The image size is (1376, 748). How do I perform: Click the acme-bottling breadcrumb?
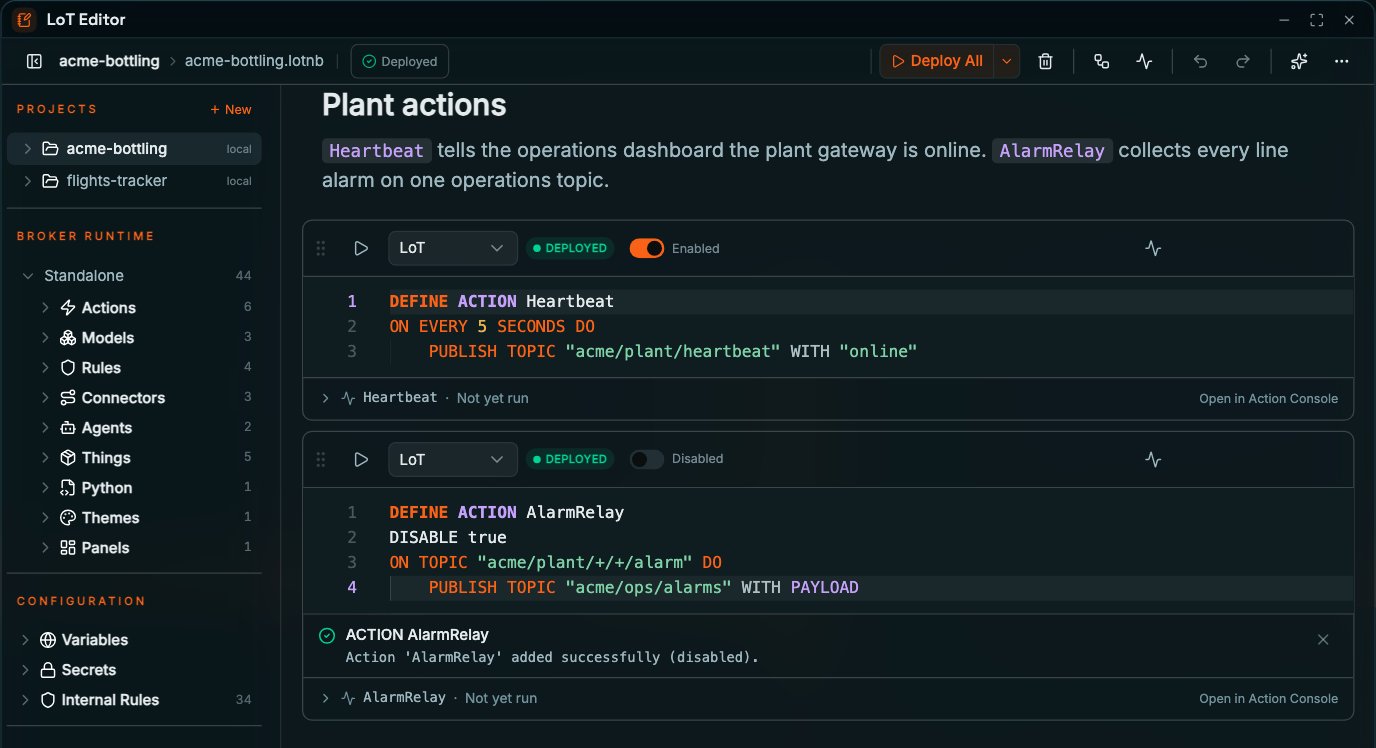(x=109, y=61)
